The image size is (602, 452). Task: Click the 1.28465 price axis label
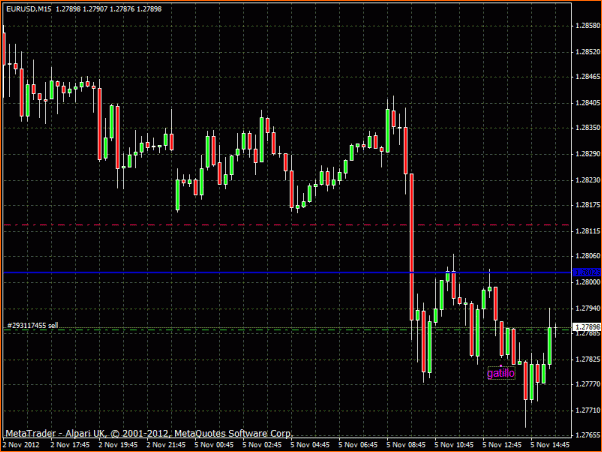[587, 77]
